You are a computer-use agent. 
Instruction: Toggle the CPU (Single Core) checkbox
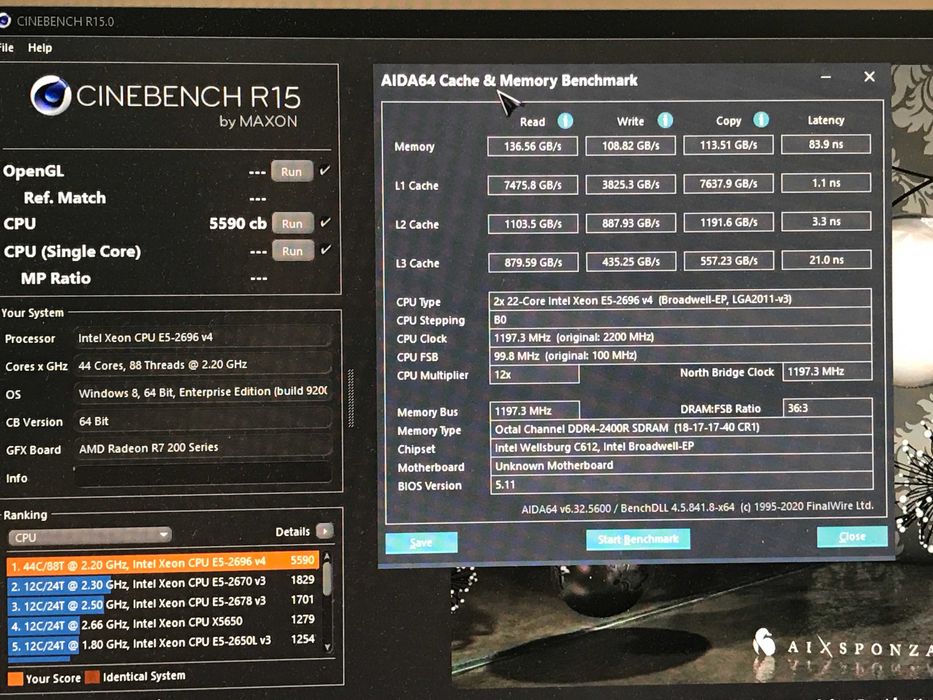(325, 250)
